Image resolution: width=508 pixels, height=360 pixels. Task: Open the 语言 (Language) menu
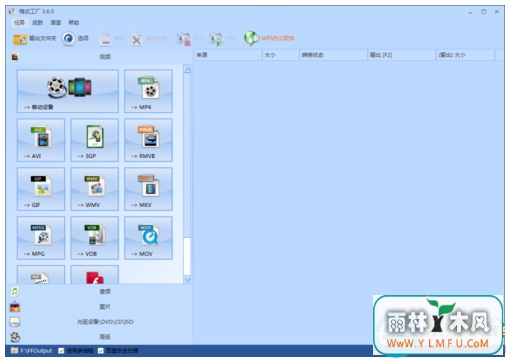pos(56,22)
